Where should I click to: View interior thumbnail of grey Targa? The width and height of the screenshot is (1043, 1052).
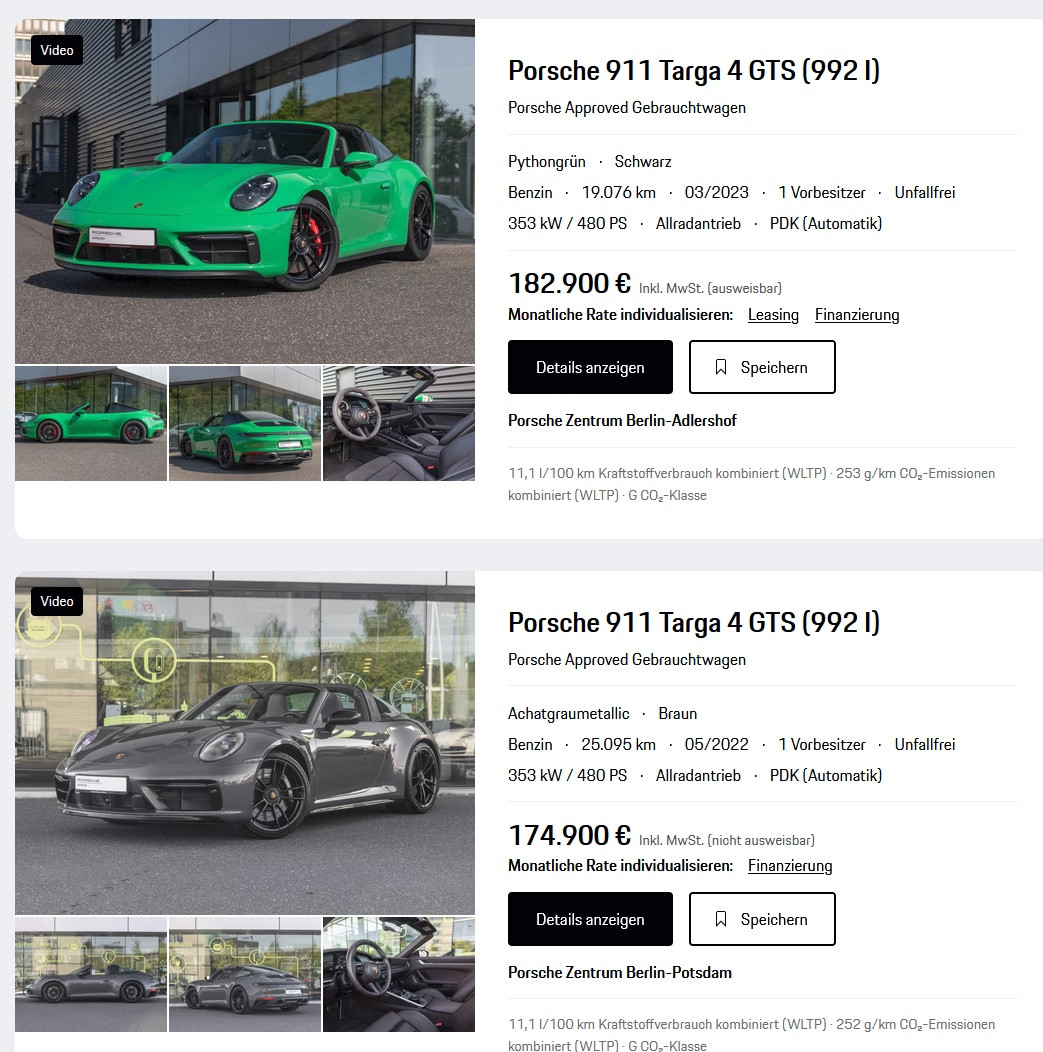399,975
